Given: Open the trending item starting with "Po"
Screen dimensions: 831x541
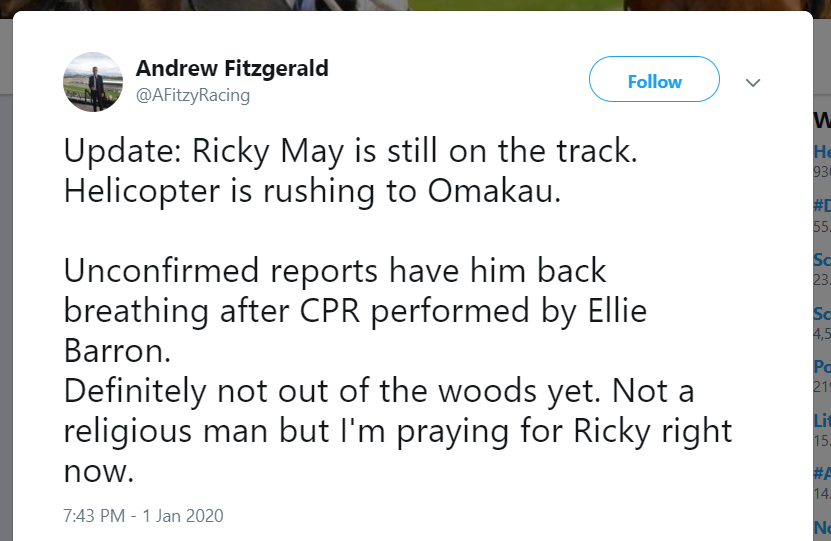Looking at the screenshot, I should 823,366.
